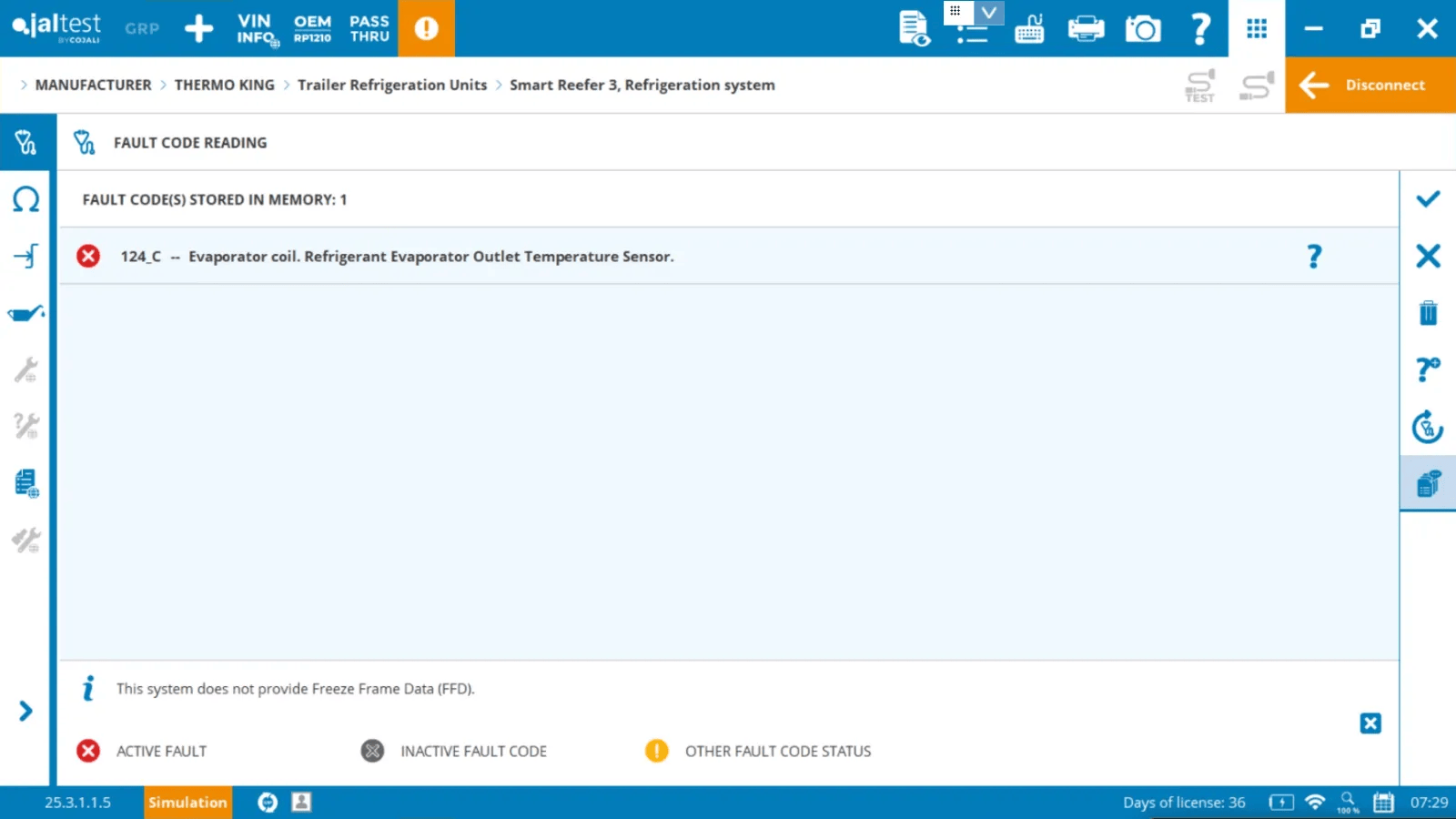The height and width of the screenshot is (819, 1456).
Task: Check the battery status icon
Action: [x=1281, y=802]
